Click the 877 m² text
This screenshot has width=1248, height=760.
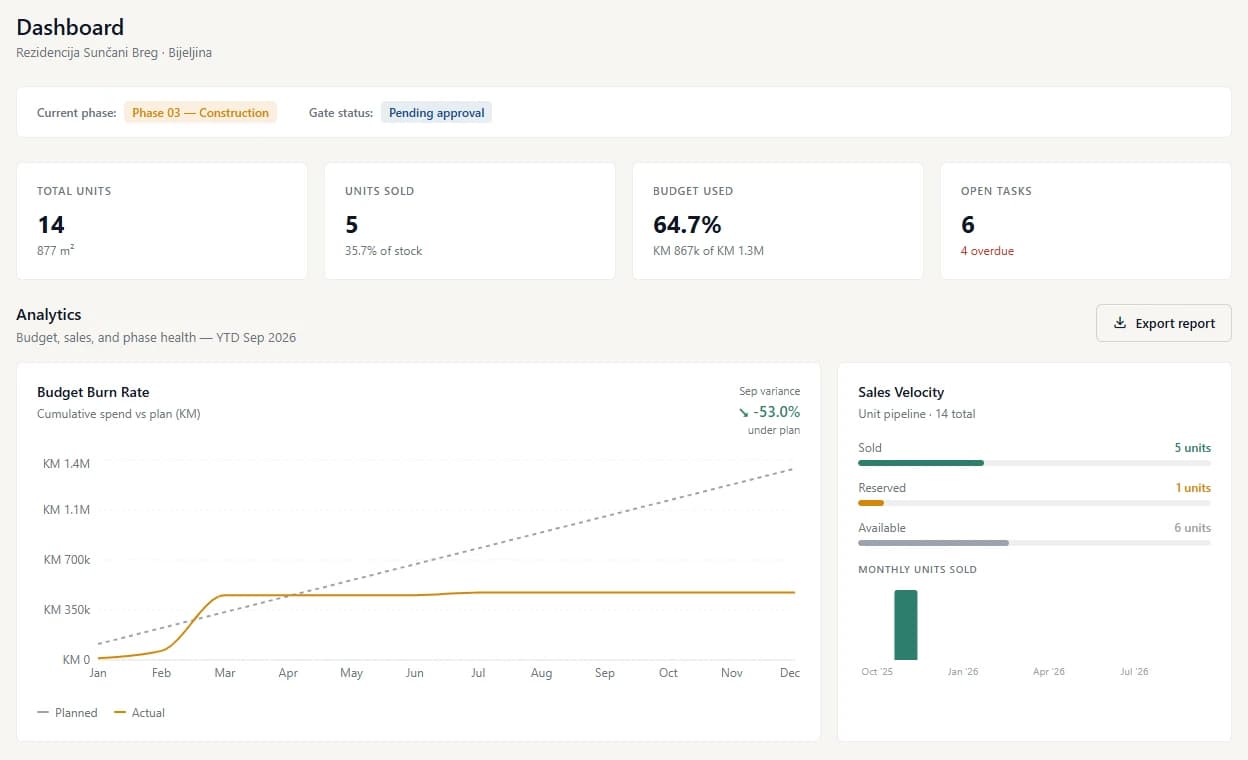coord(56,250)
